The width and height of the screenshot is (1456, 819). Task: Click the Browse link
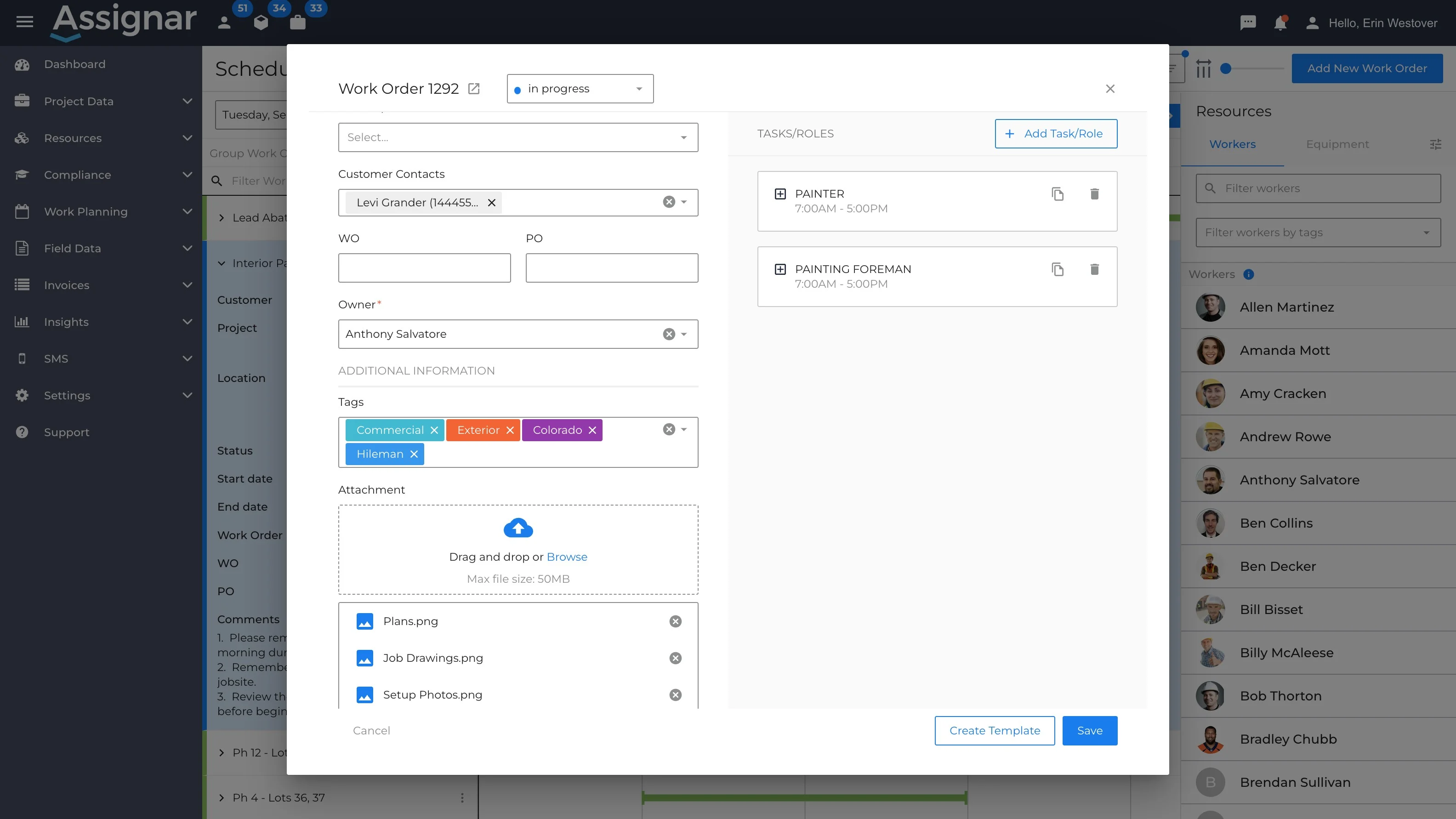click(567, 557)
